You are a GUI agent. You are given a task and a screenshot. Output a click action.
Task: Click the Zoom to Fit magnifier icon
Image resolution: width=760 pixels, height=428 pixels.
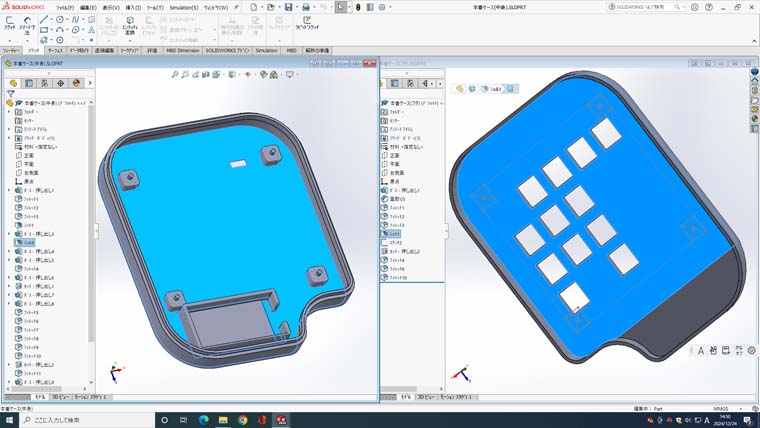[174, 74]
